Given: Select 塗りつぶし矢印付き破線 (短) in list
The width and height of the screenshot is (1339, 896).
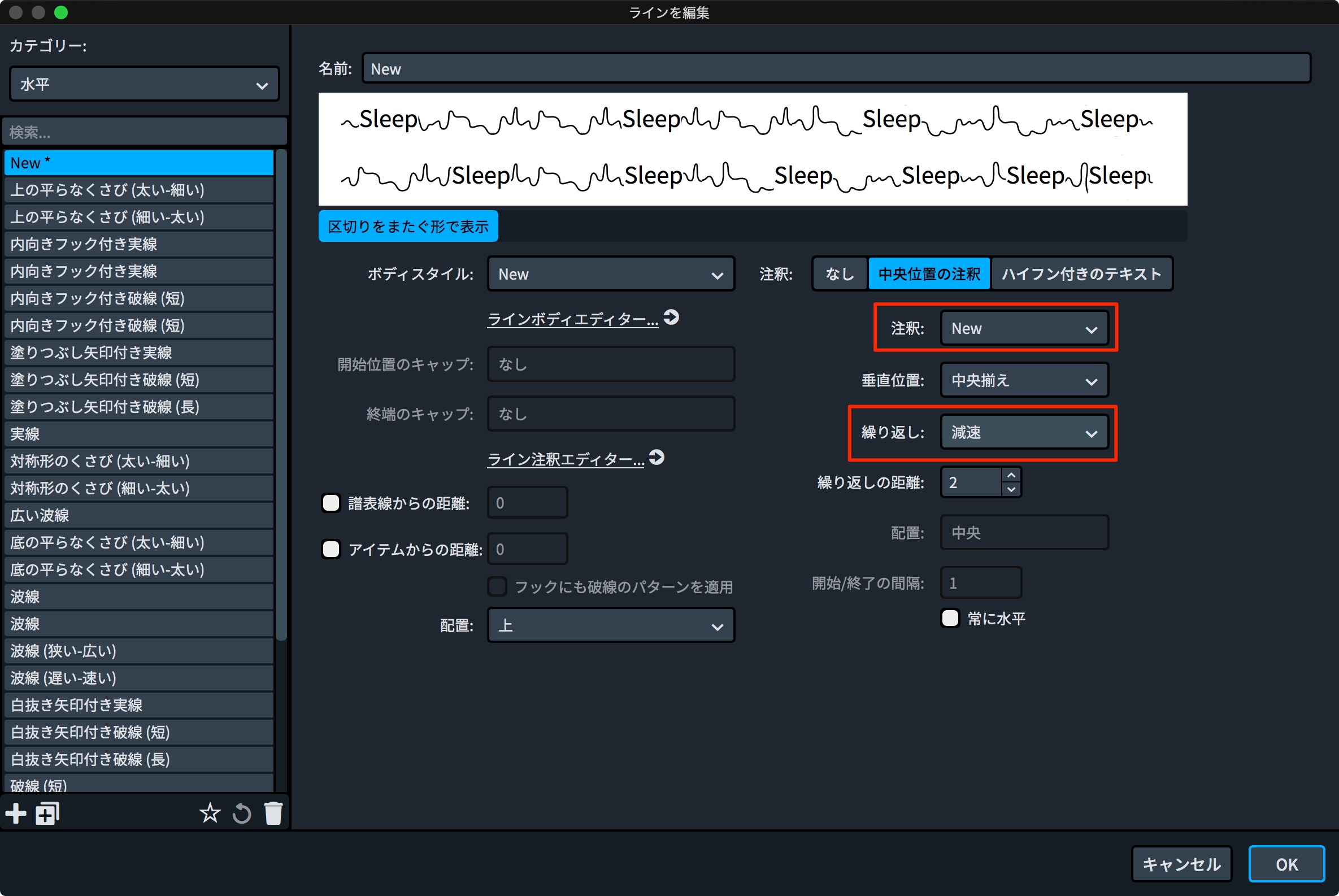Looking at the screenshot, I should (139, 380).
